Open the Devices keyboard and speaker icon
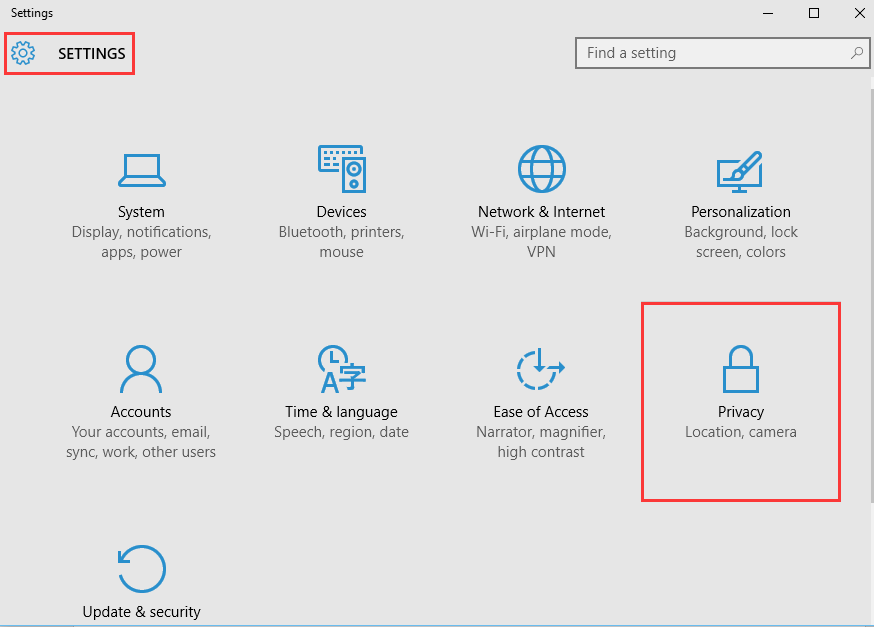Image resolution: width=874 pixels, height=627 pixels. (342, 169)
